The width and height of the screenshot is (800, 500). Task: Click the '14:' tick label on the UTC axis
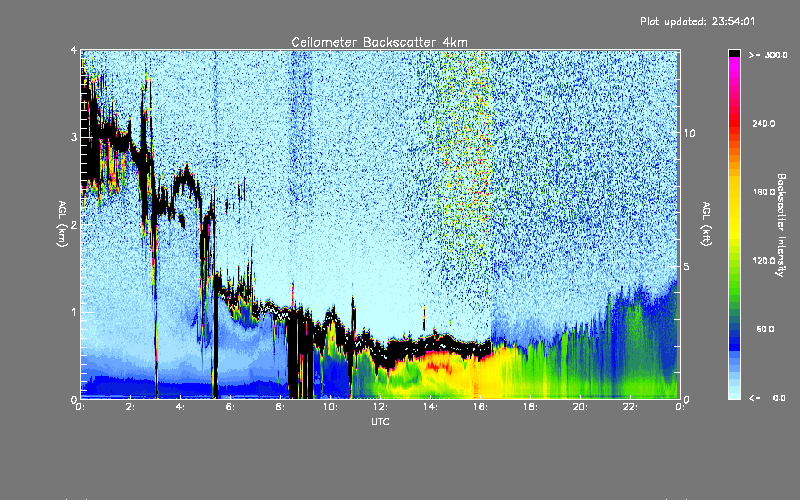pyautogui.click(x=430, y=407)
